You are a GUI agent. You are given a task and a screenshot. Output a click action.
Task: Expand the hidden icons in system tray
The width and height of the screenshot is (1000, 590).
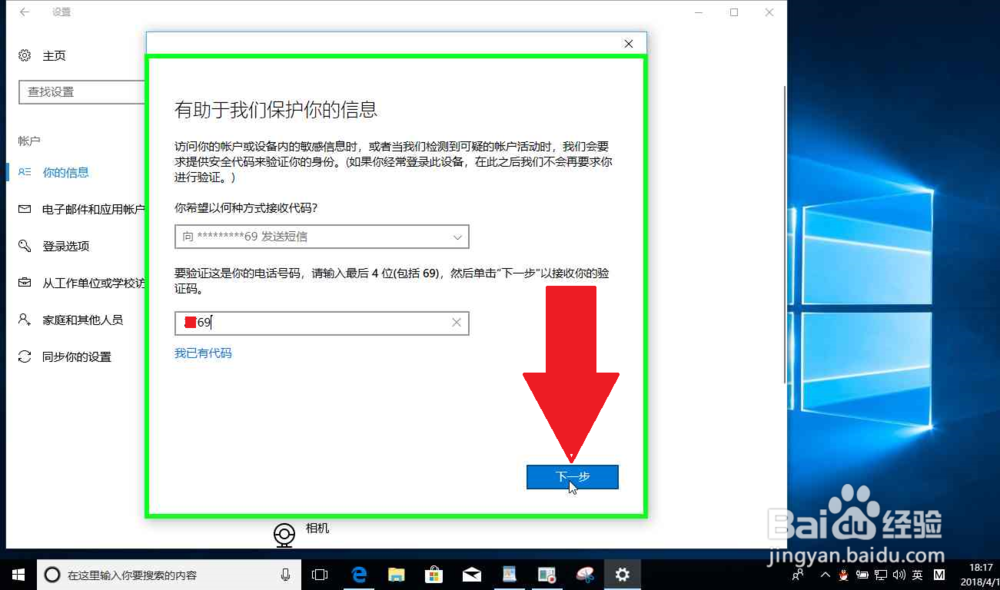click(824, 576)
